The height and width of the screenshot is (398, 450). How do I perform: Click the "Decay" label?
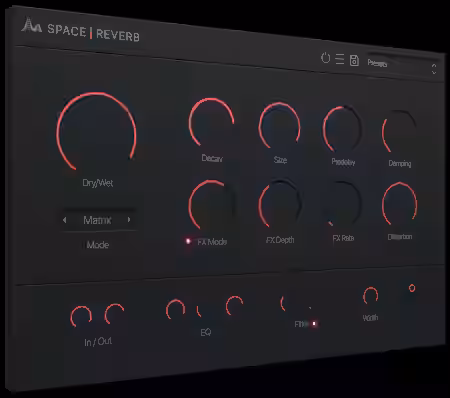pyautogui.click(x=212, y=158)
